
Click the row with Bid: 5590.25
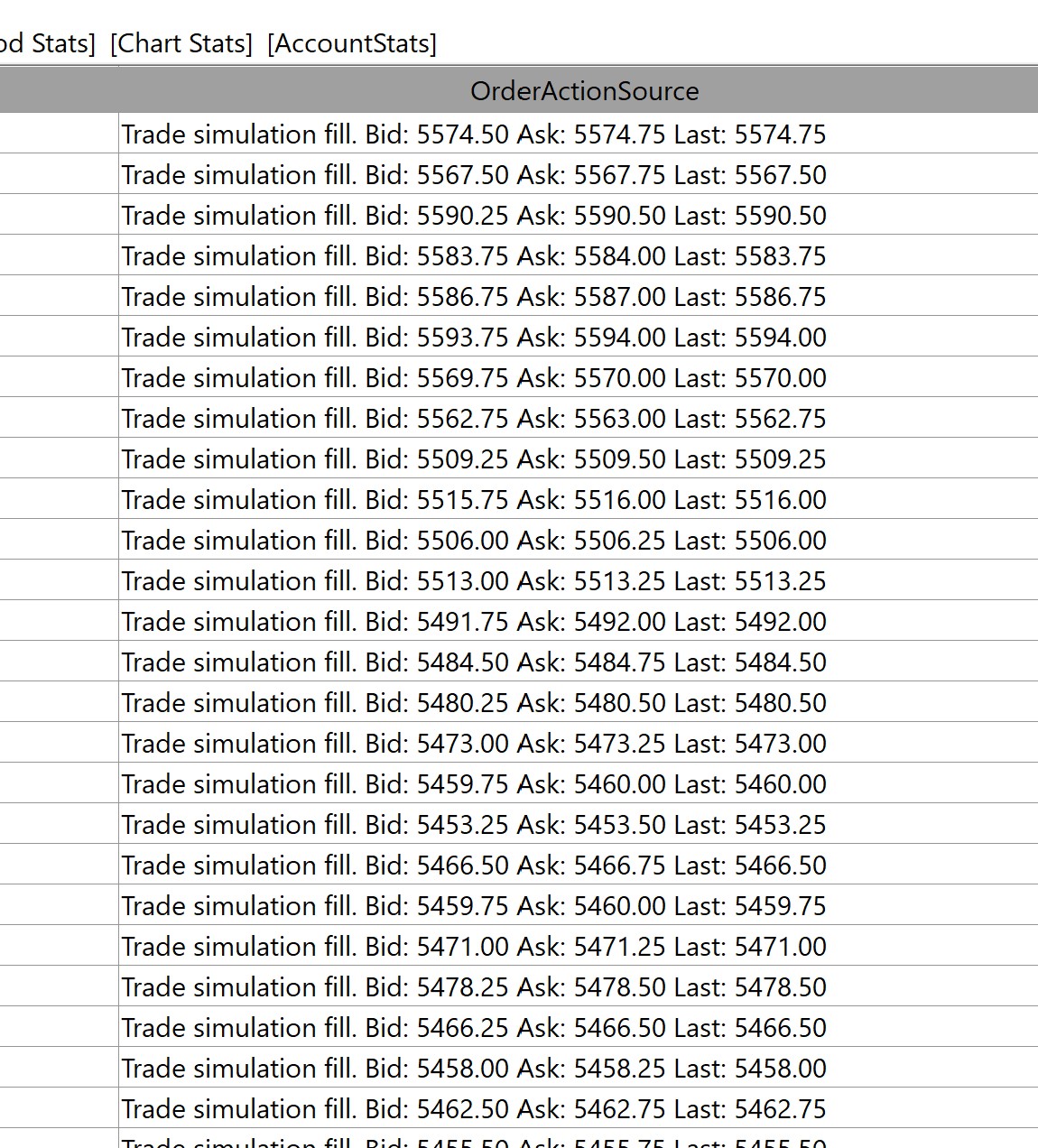474,216
